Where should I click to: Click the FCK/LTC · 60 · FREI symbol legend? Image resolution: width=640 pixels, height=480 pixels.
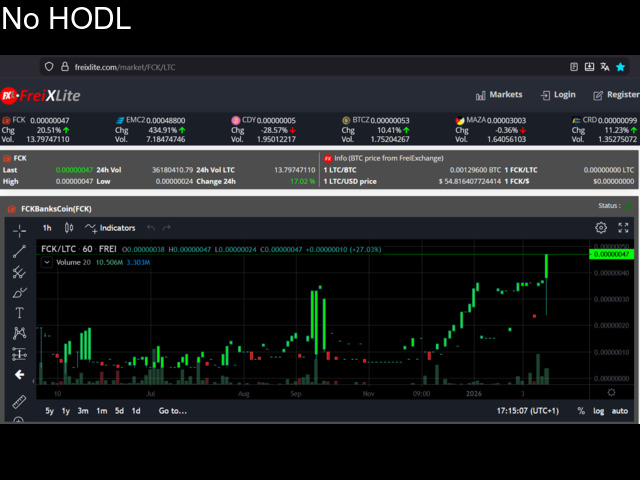[79, 249]
